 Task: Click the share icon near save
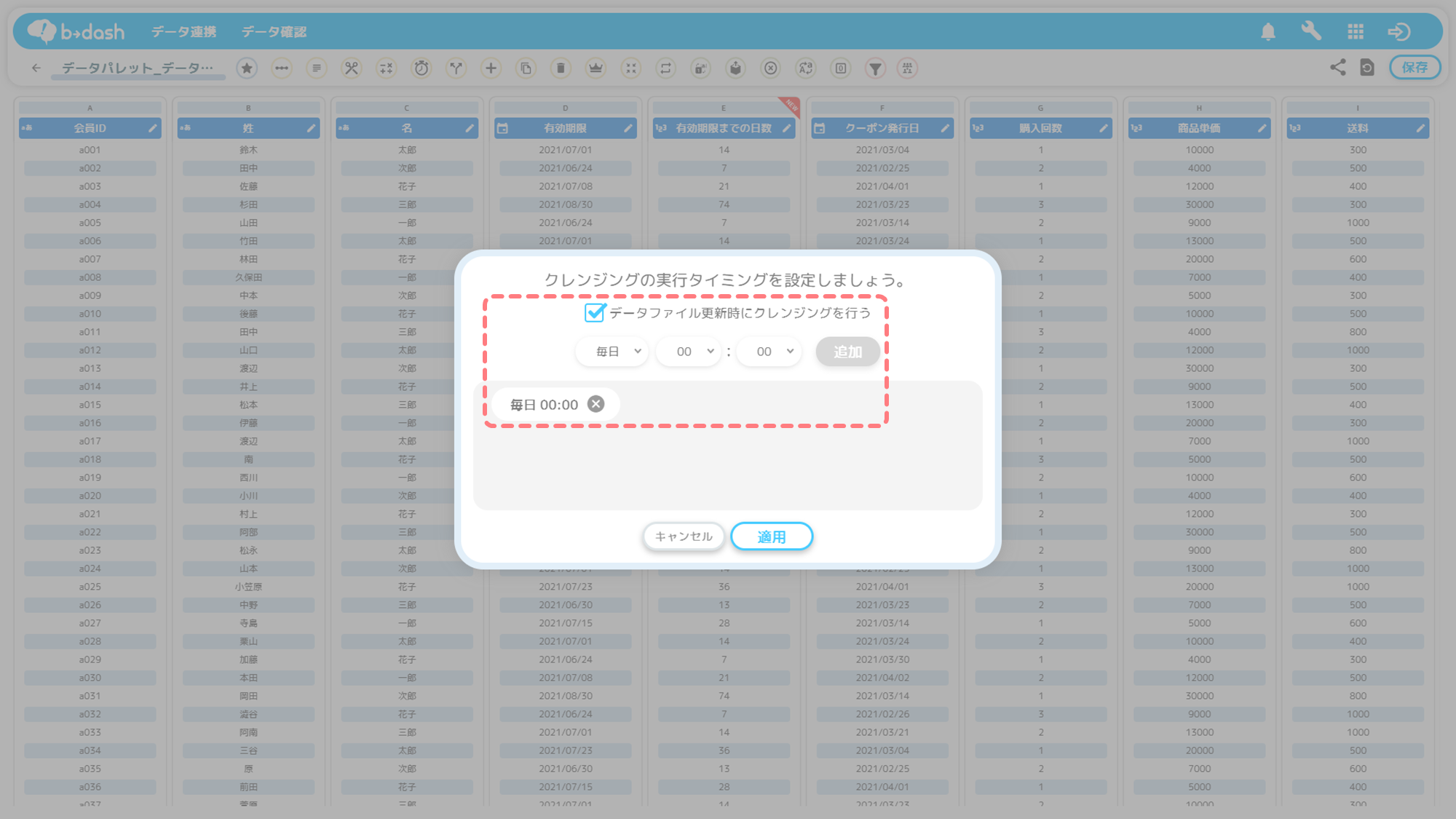click(x=1338, y=68)
